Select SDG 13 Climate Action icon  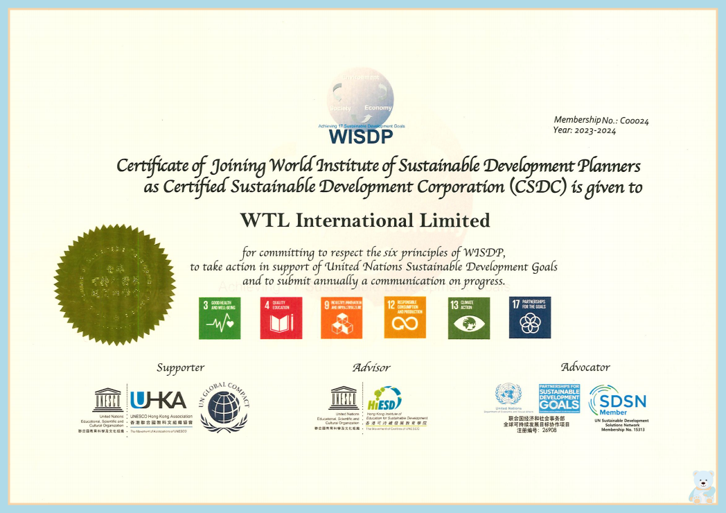(x=469, y=318)
